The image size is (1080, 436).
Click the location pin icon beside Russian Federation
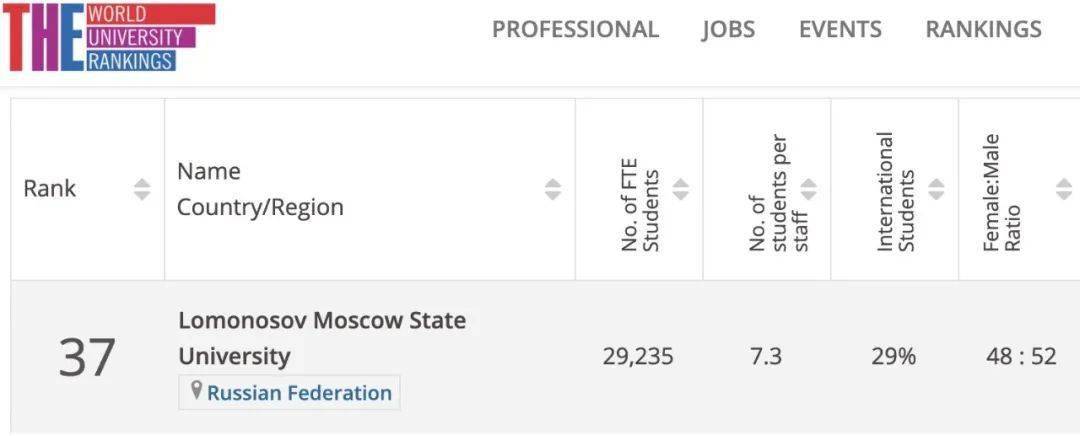pos(196,392)
